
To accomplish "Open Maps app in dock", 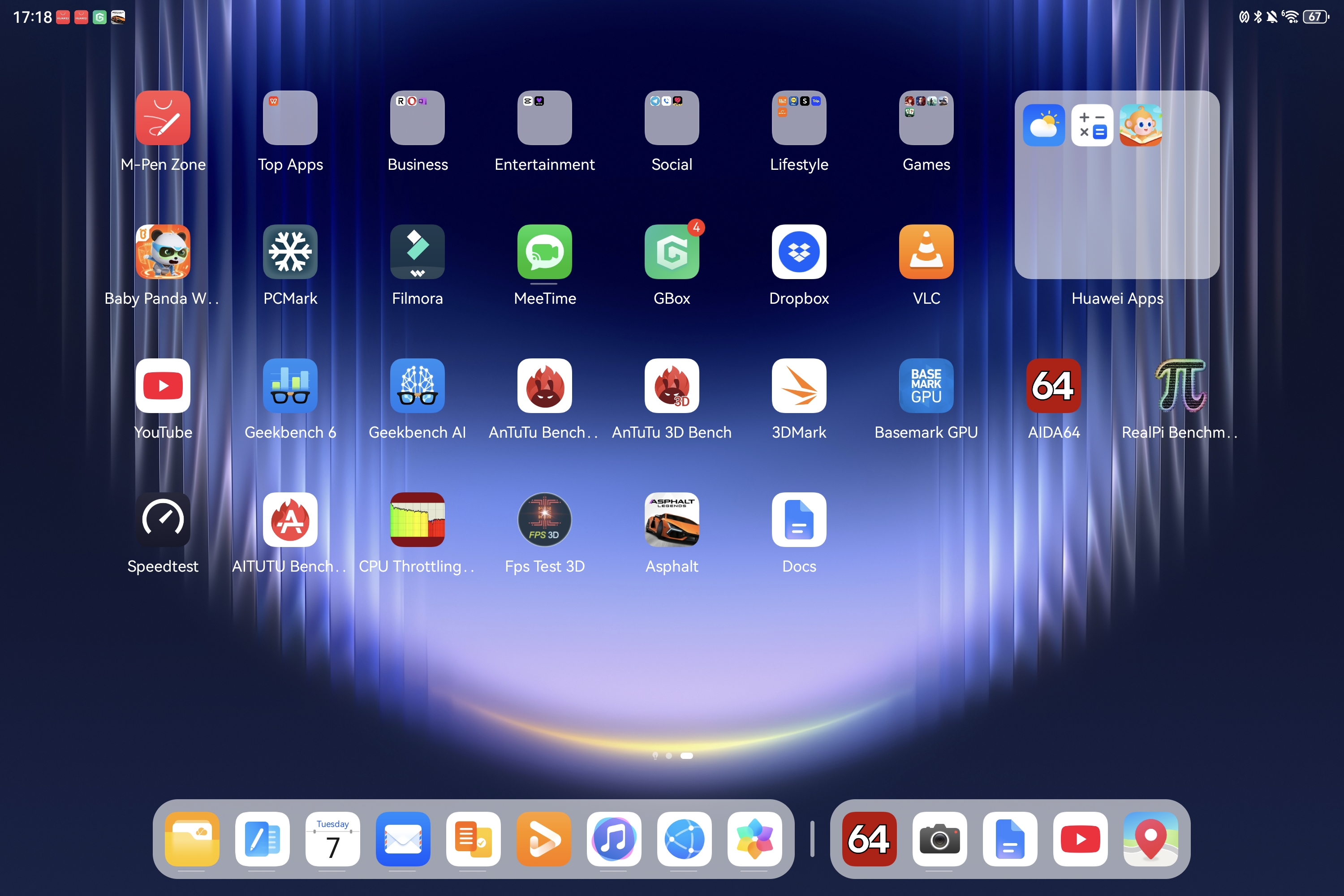I will [x=1150, y=839].
